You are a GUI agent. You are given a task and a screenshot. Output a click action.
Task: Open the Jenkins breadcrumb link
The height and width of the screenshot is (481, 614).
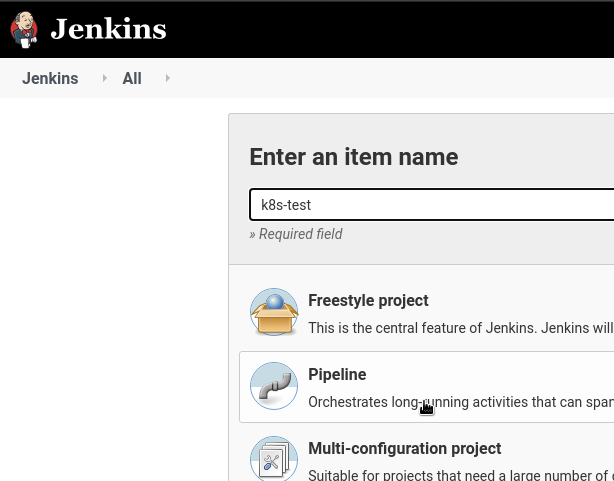click(x=50, y=78)
